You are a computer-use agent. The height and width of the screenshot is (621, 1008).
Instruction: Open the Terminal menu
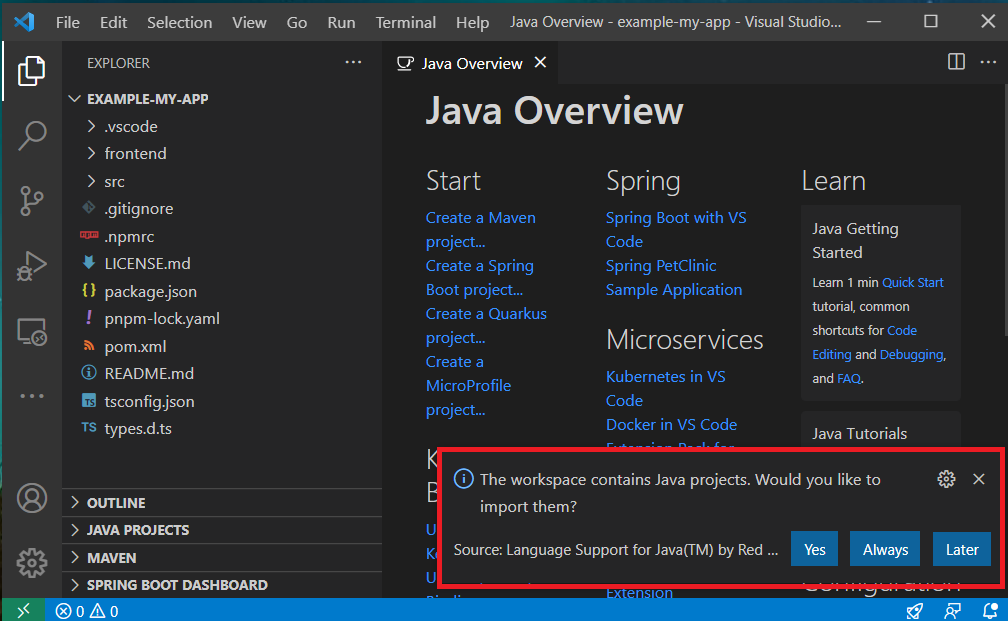pyautogui.click(x=405, y=22)
